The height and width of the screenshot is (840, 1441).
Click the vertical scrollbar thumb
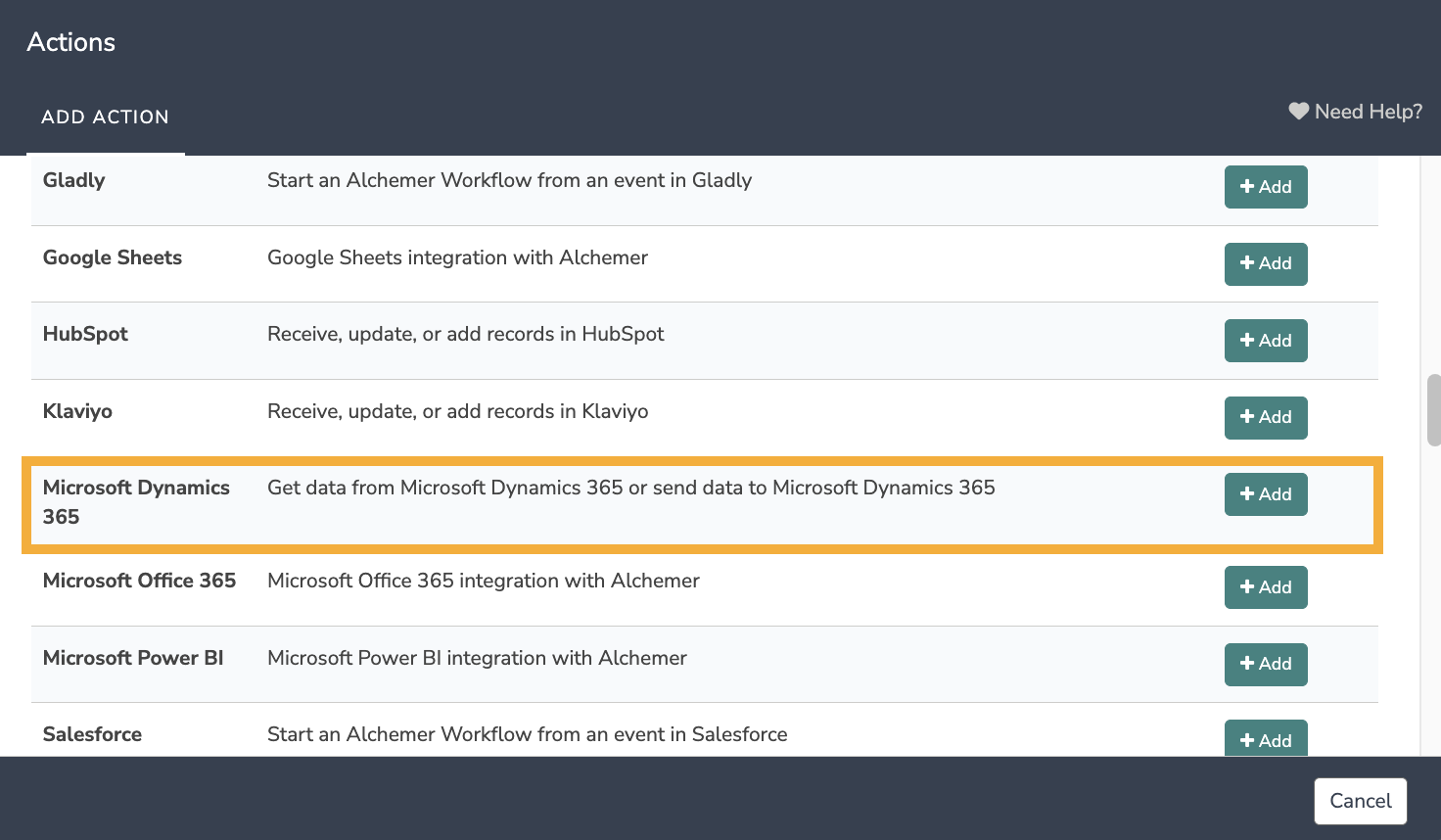[1433, 409]
